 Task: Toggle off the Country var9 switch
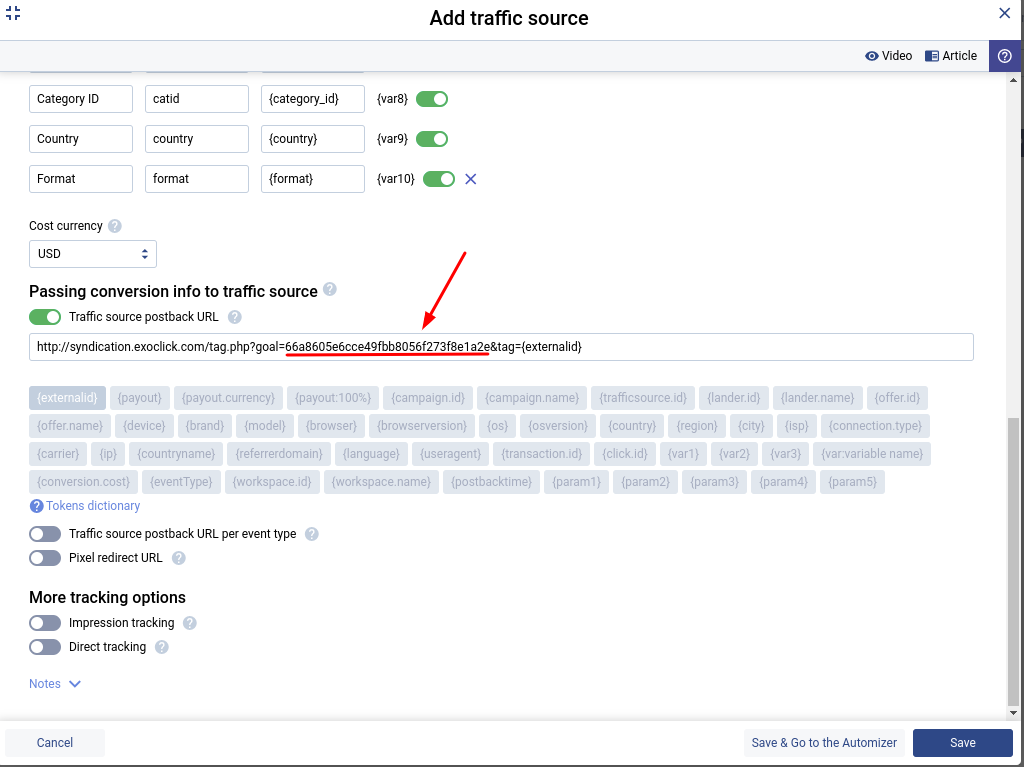pos(432,139)
